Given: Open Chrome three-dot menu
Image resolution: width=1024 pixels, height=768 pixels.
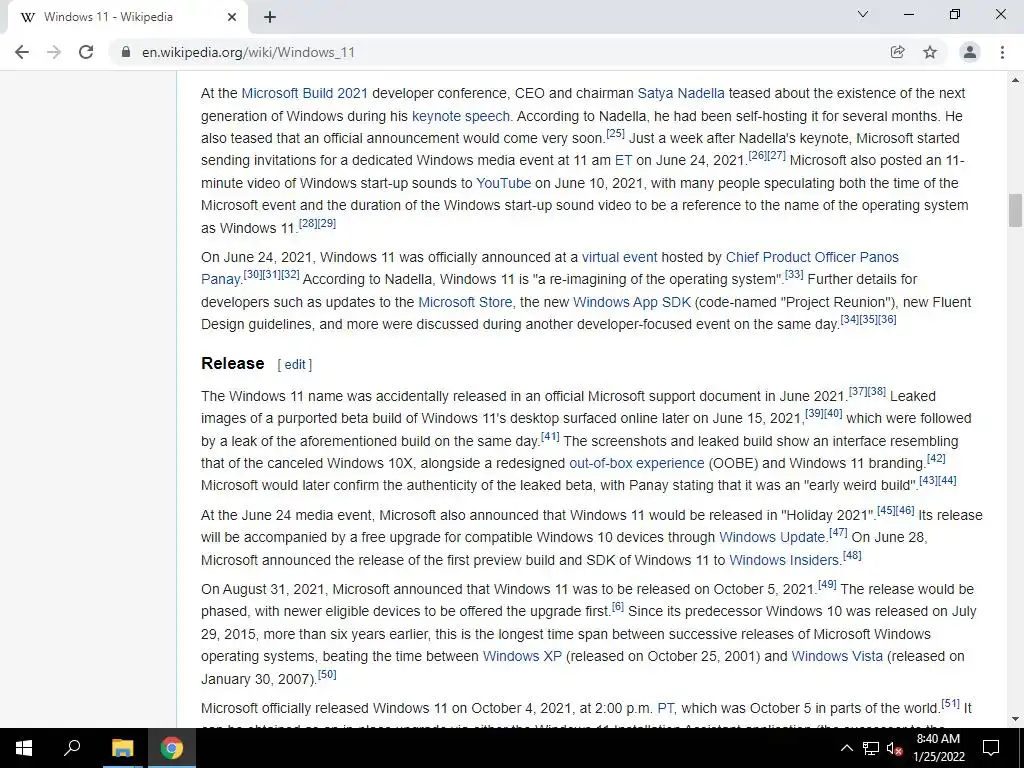Looking at the screenshot, I should point(1002,52).
